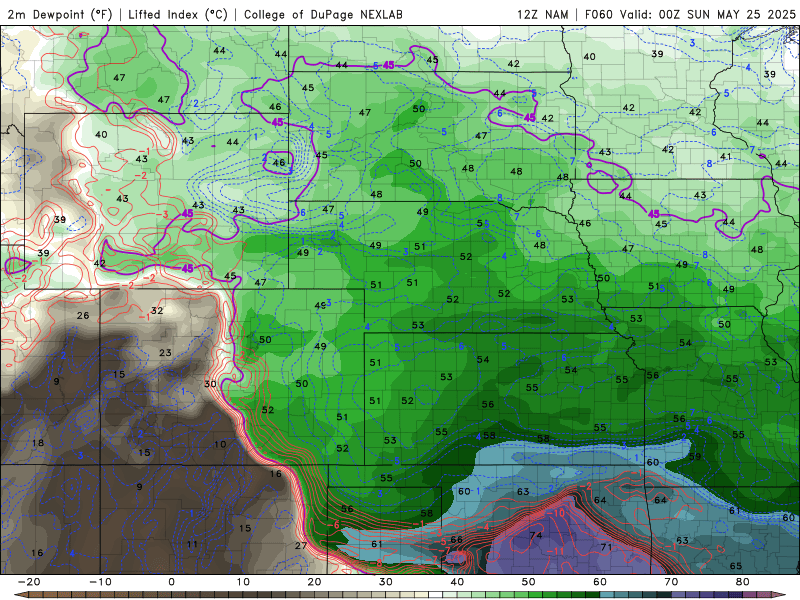
Task: Click the -20 label on the color scale
Action: (x=29, y=582)
